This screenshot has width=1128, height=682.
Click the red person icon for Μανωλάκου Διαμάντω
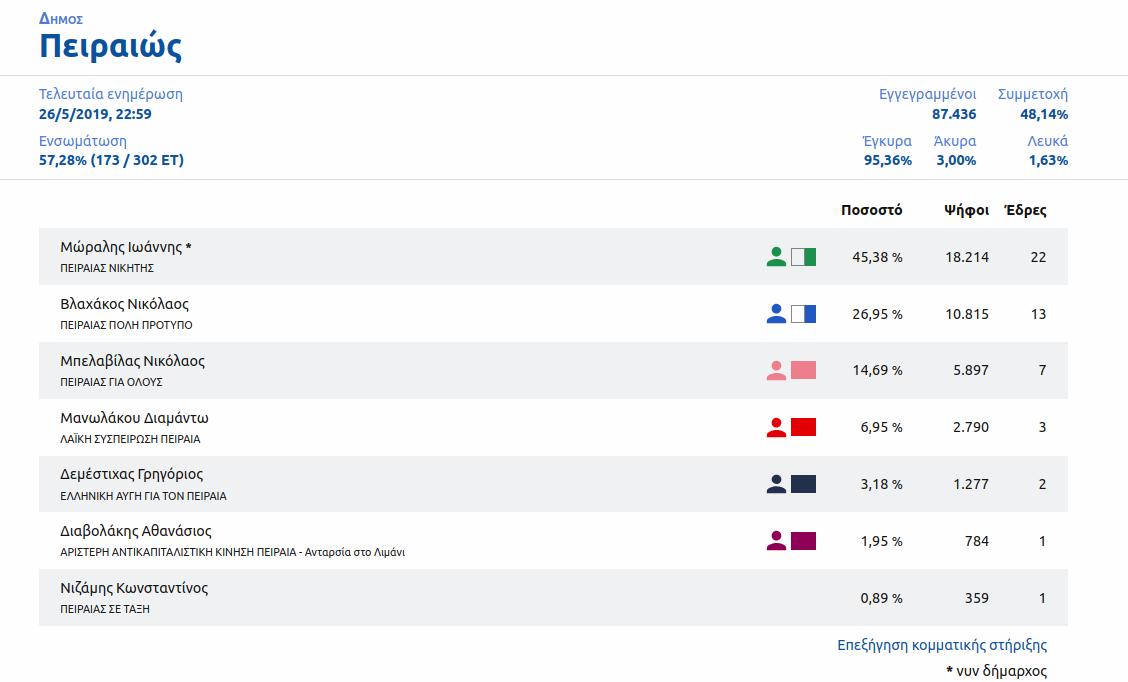tap(776, 427)
